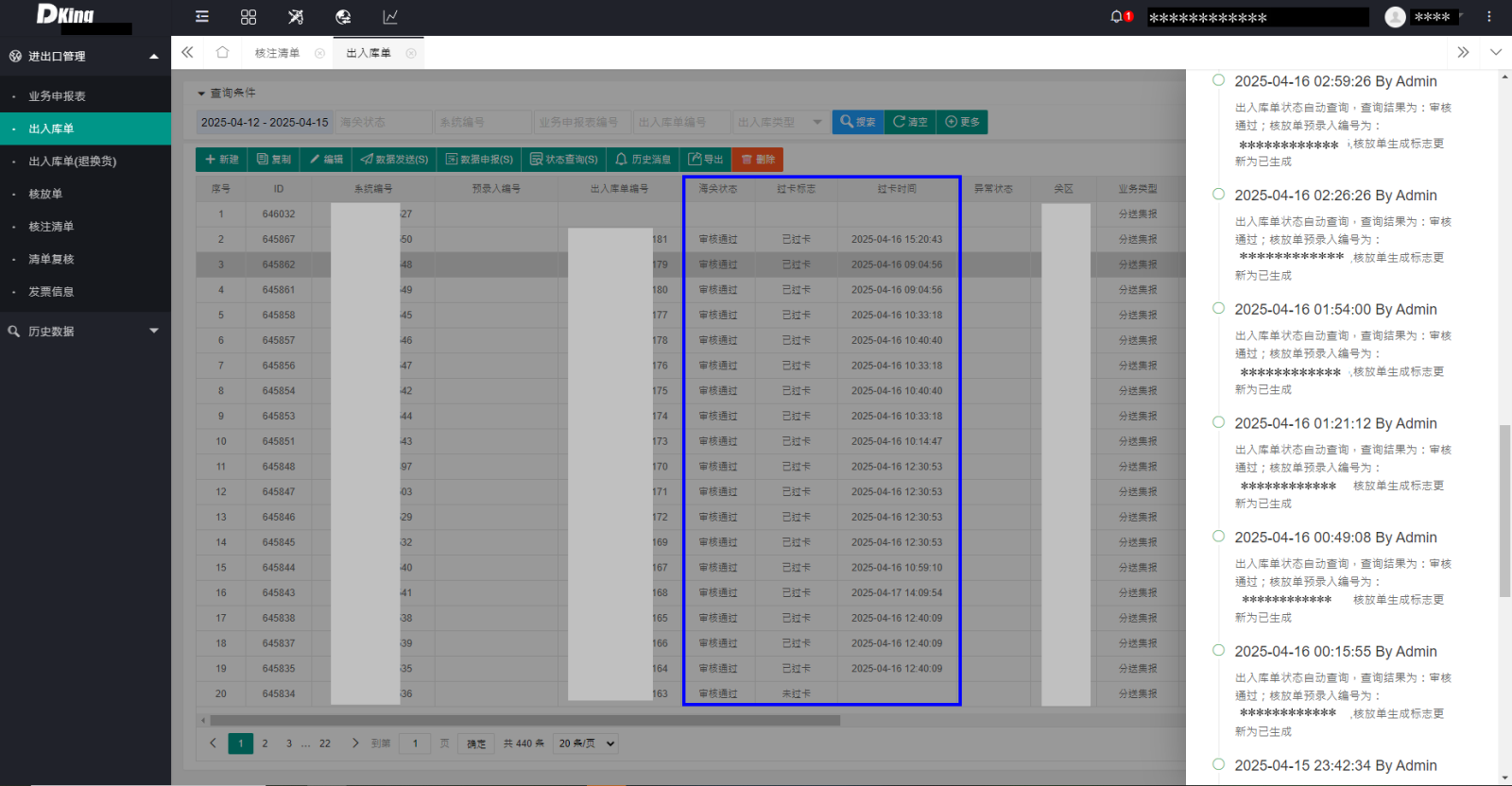1512x786 pixels.
Task: Open the 20 条/页 page size dropdown
Action: point(586,743)
